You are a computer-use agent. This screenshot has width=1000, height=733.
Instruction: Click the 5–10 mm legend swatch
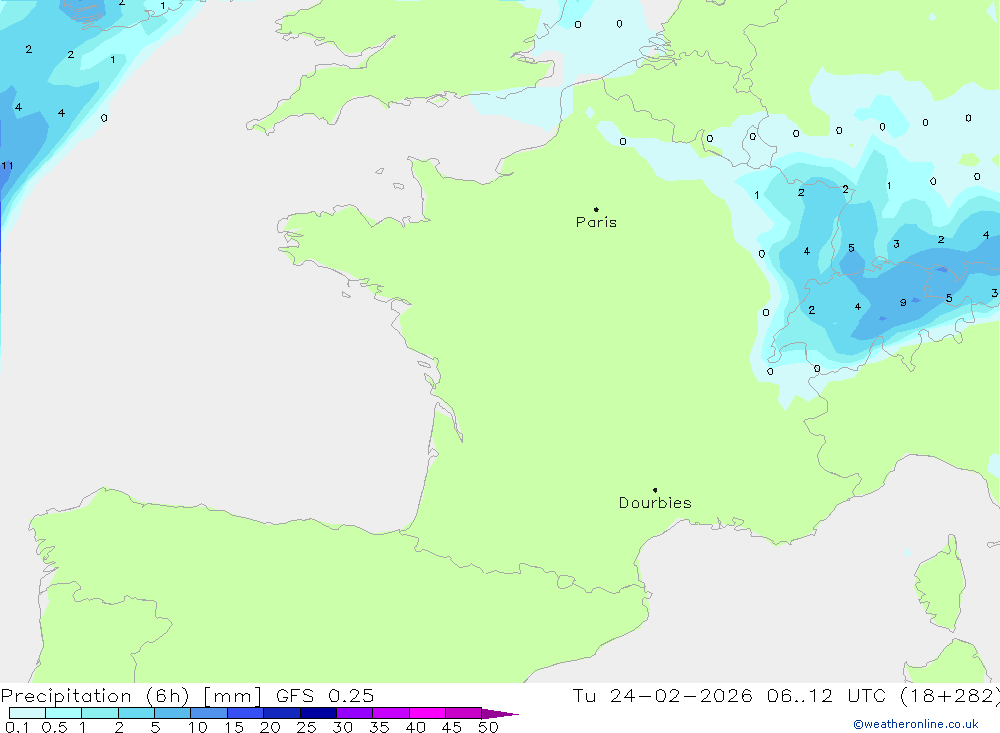coord(173,713)
